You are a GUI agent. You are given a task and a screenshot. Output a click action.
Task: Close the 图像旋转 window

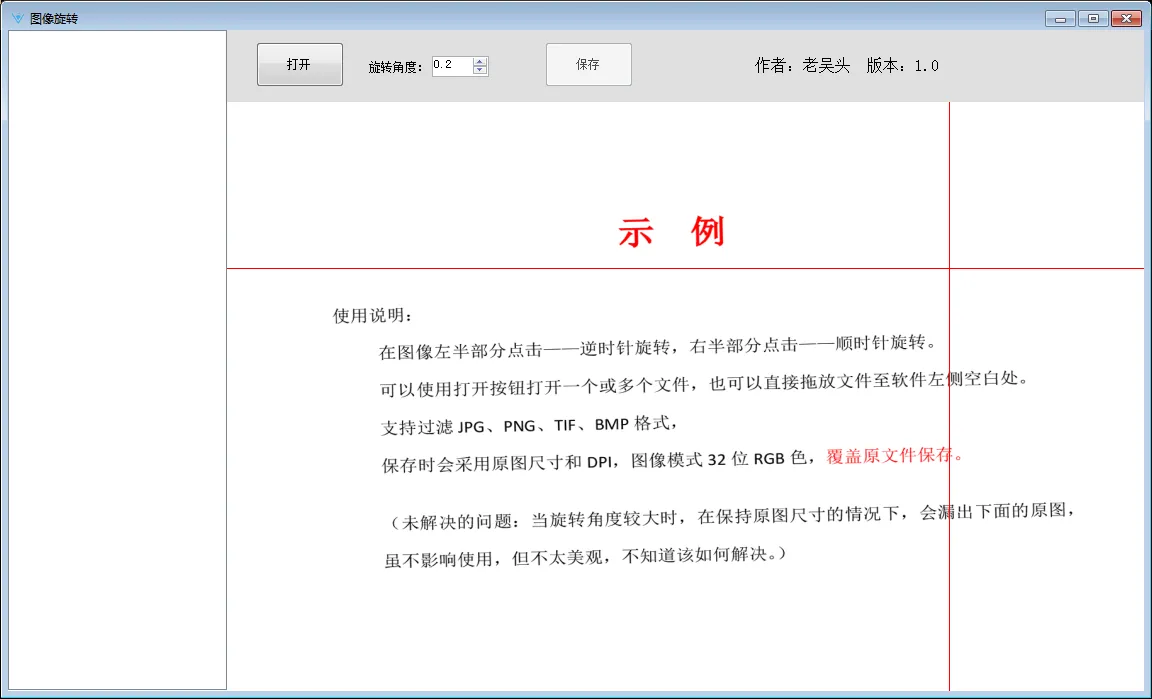(x=1126, y=18)
